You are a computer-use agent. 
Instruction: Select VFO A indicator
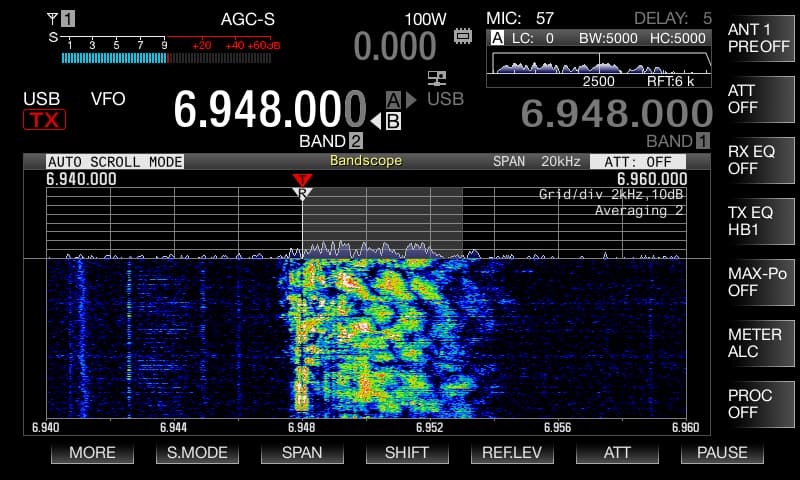[393, 99]
